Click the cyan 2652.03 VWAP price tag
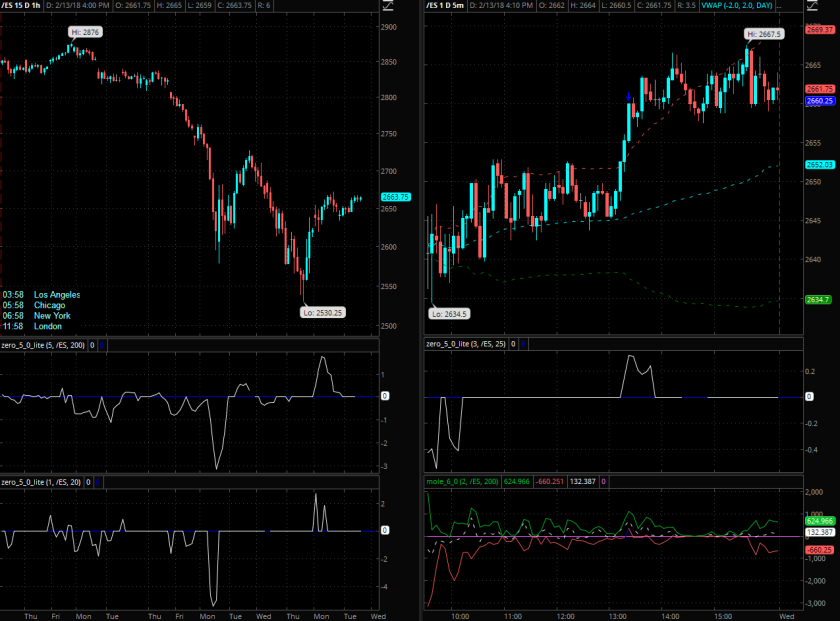840x621 pixels. [820, 165]
